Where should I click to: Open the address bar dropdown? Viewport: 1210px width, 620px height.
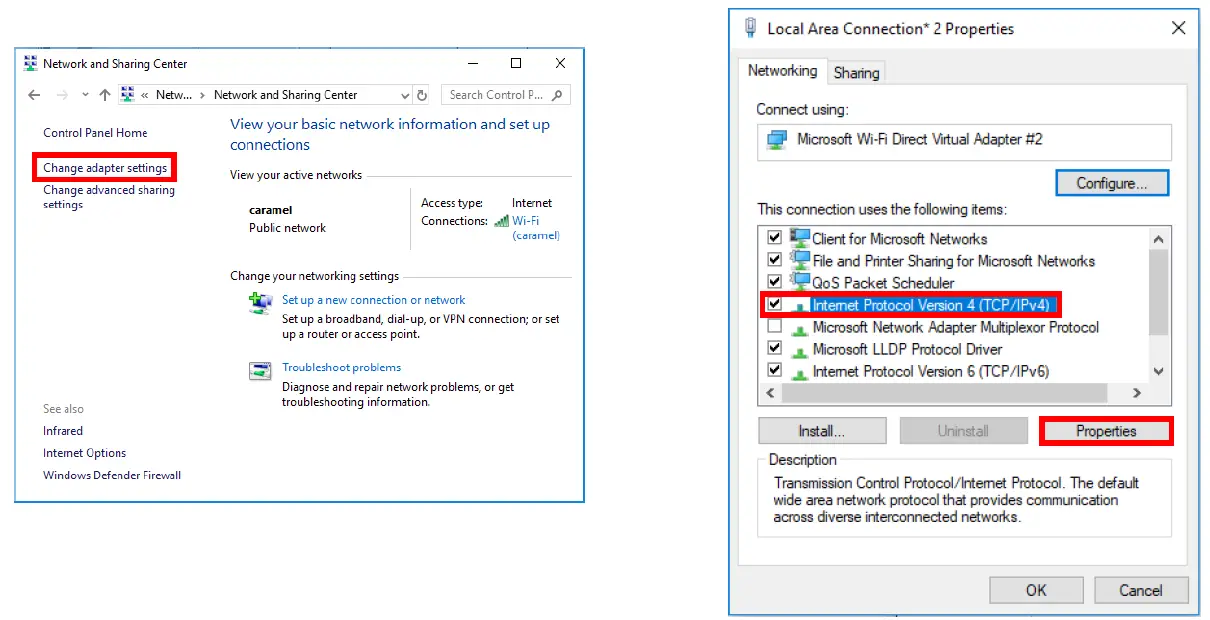click(x=404, y=94)
